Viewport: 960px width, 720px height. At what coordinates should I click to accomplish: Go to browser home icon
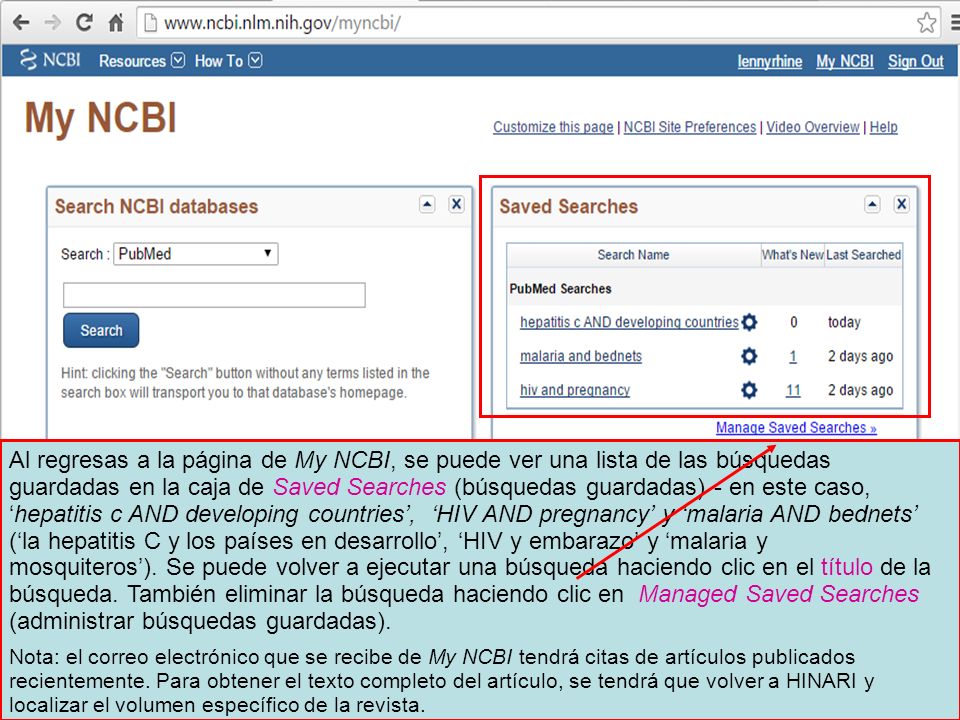pos(116,23)
